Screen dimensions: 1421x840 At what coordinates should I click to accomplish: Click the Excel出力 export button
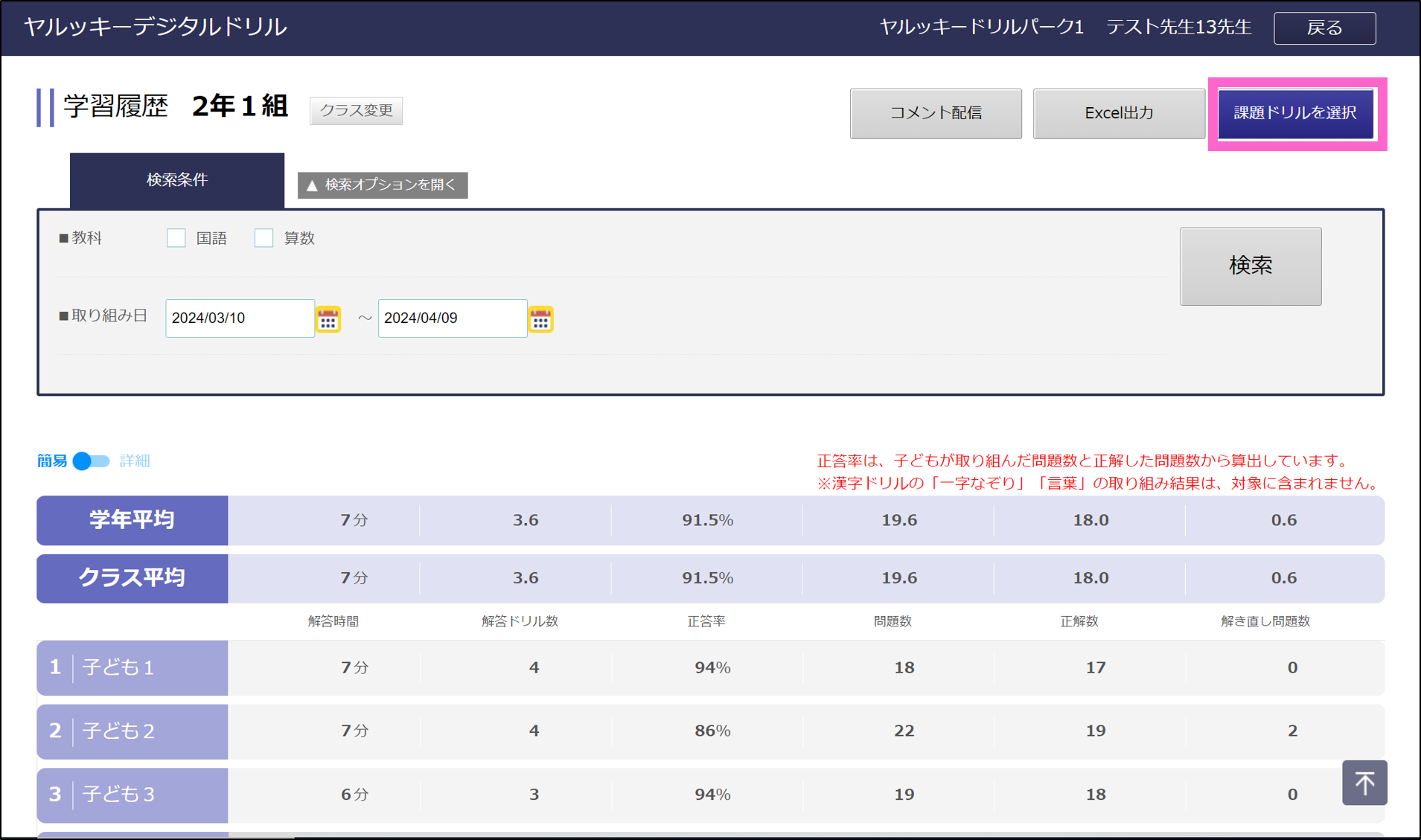[1118, 113]
